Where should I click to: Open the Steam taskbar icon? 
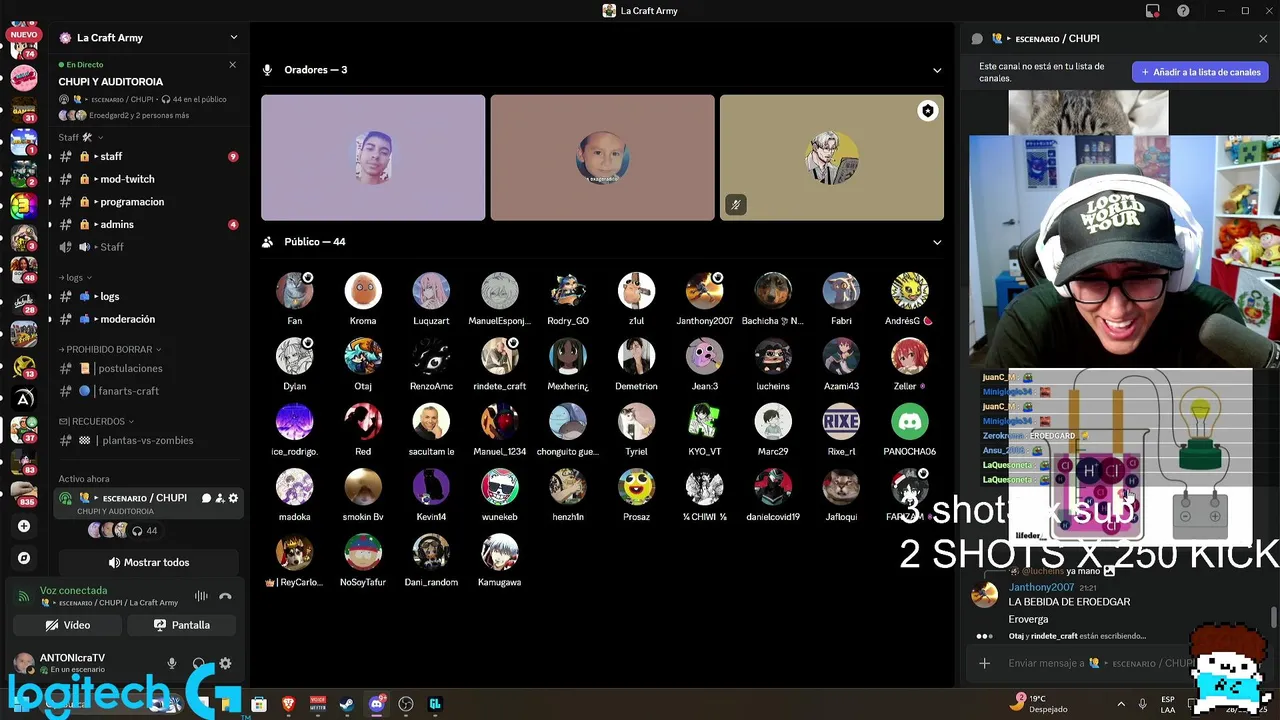tap(347, 704)
